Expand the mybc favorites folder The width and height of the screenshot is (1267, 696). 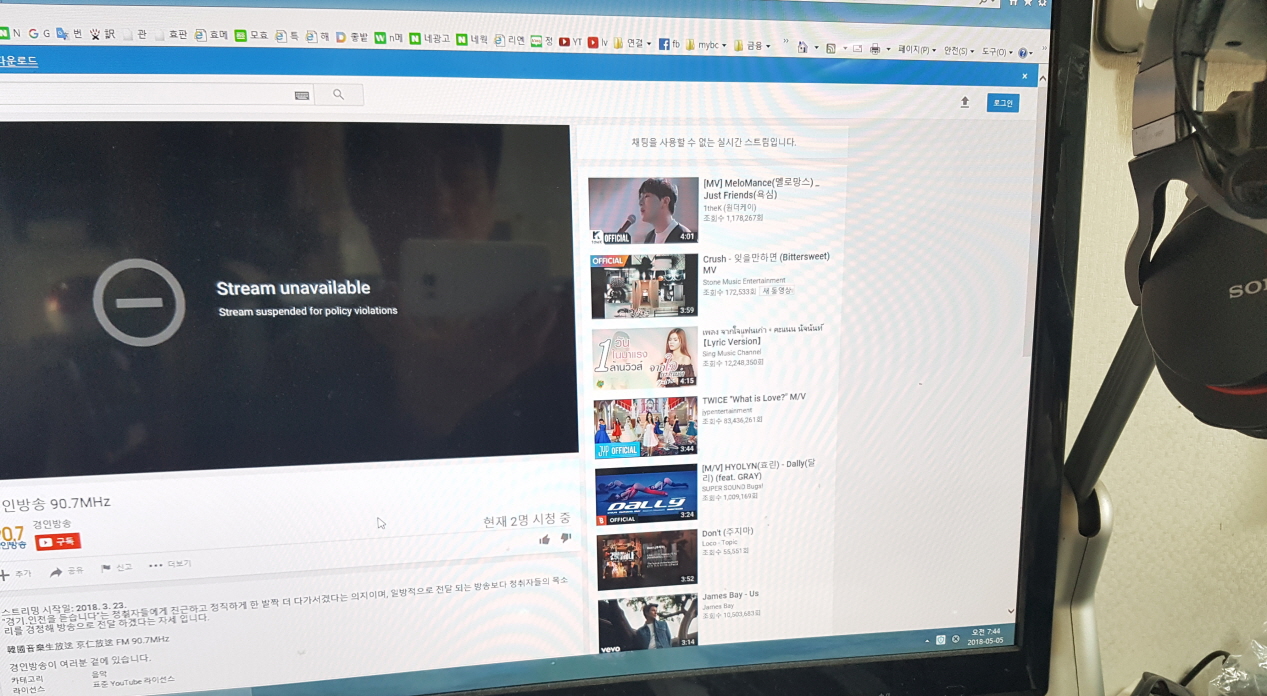tap(707, 45)
